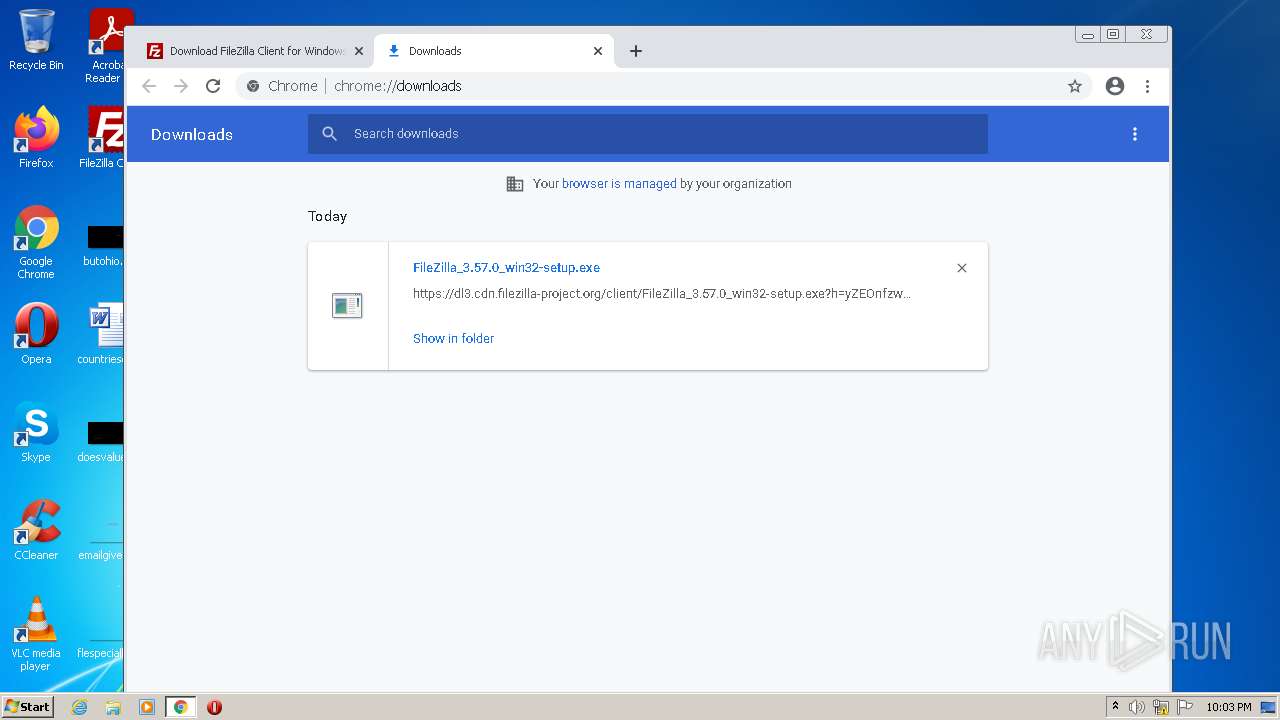Open Chrome's three-dot main menu
The image size is (1280, 720).
click(1147, 86)
